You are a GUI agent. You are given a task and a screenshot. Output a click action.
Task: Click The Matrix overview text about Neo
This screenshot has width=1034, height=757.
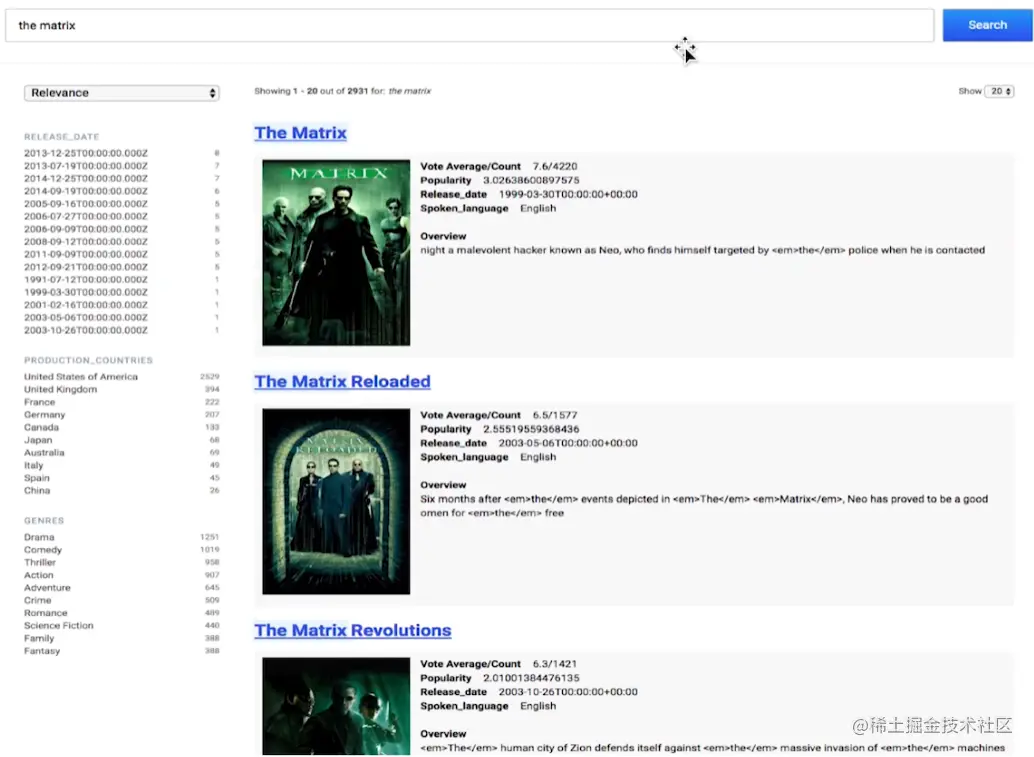click(x=702, y=250)
